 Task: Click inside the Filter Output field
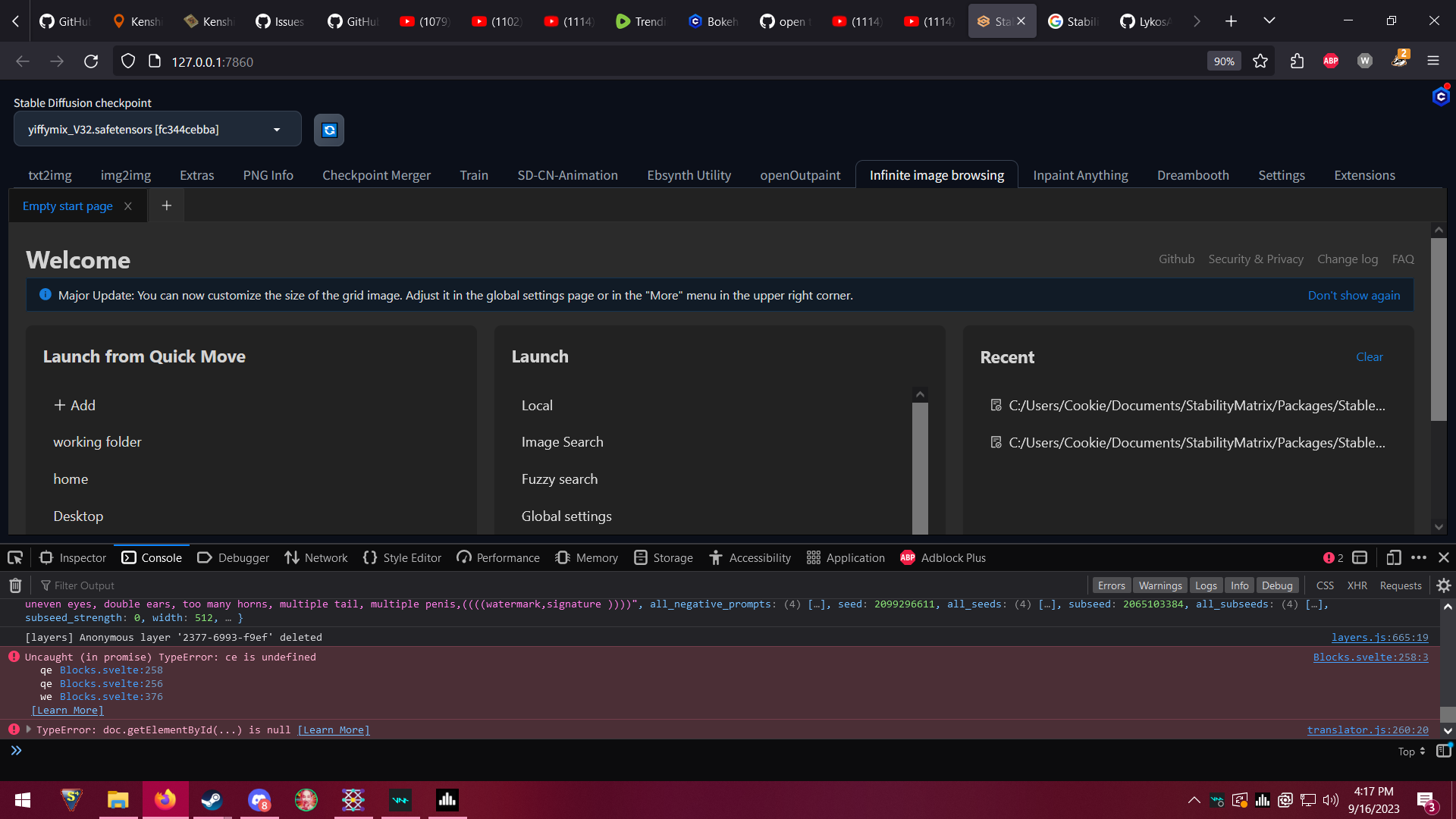83,585
